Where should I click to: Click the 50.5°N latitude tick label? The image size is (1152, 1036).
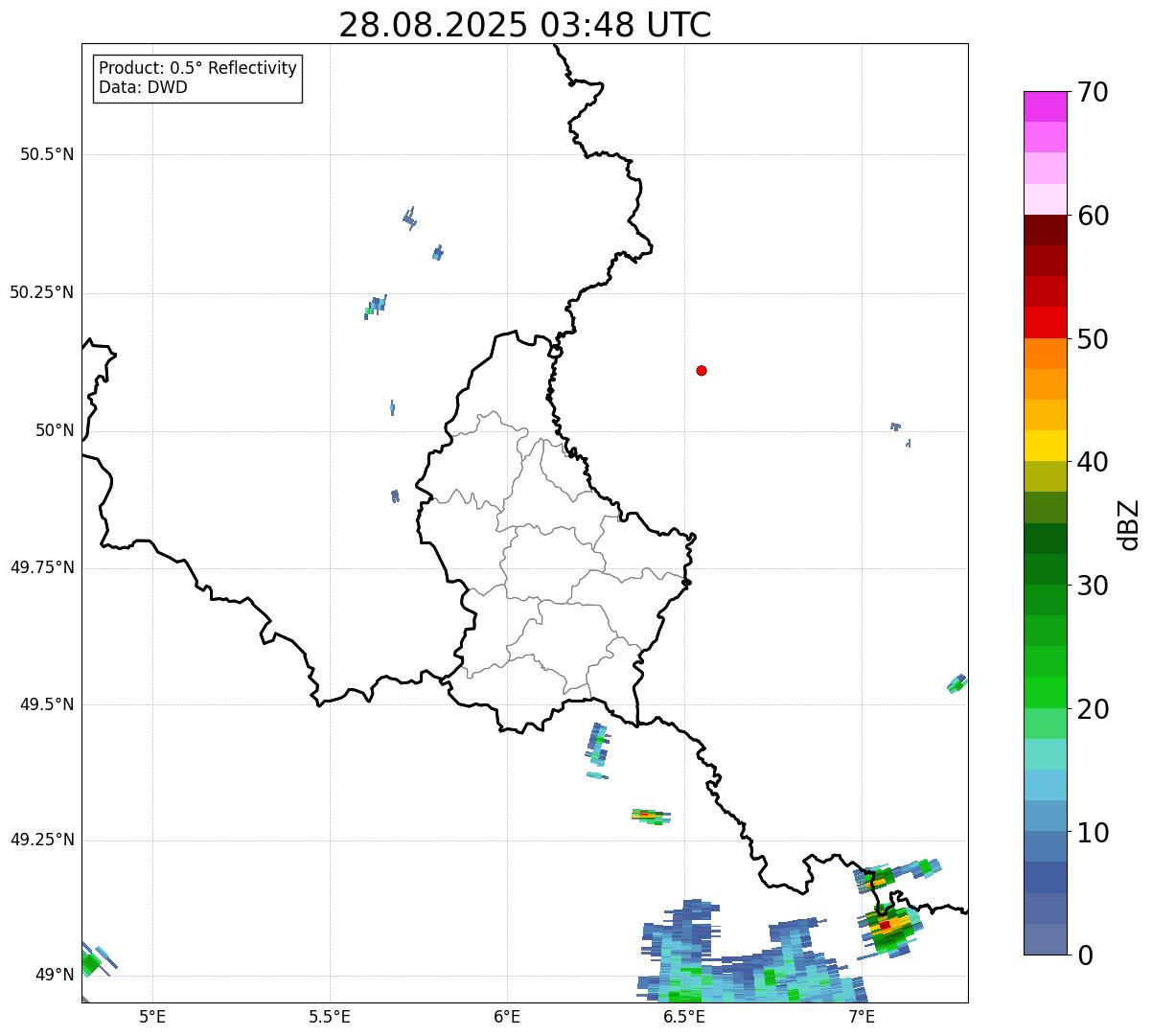pyautogui.click(x=46, y=154)
